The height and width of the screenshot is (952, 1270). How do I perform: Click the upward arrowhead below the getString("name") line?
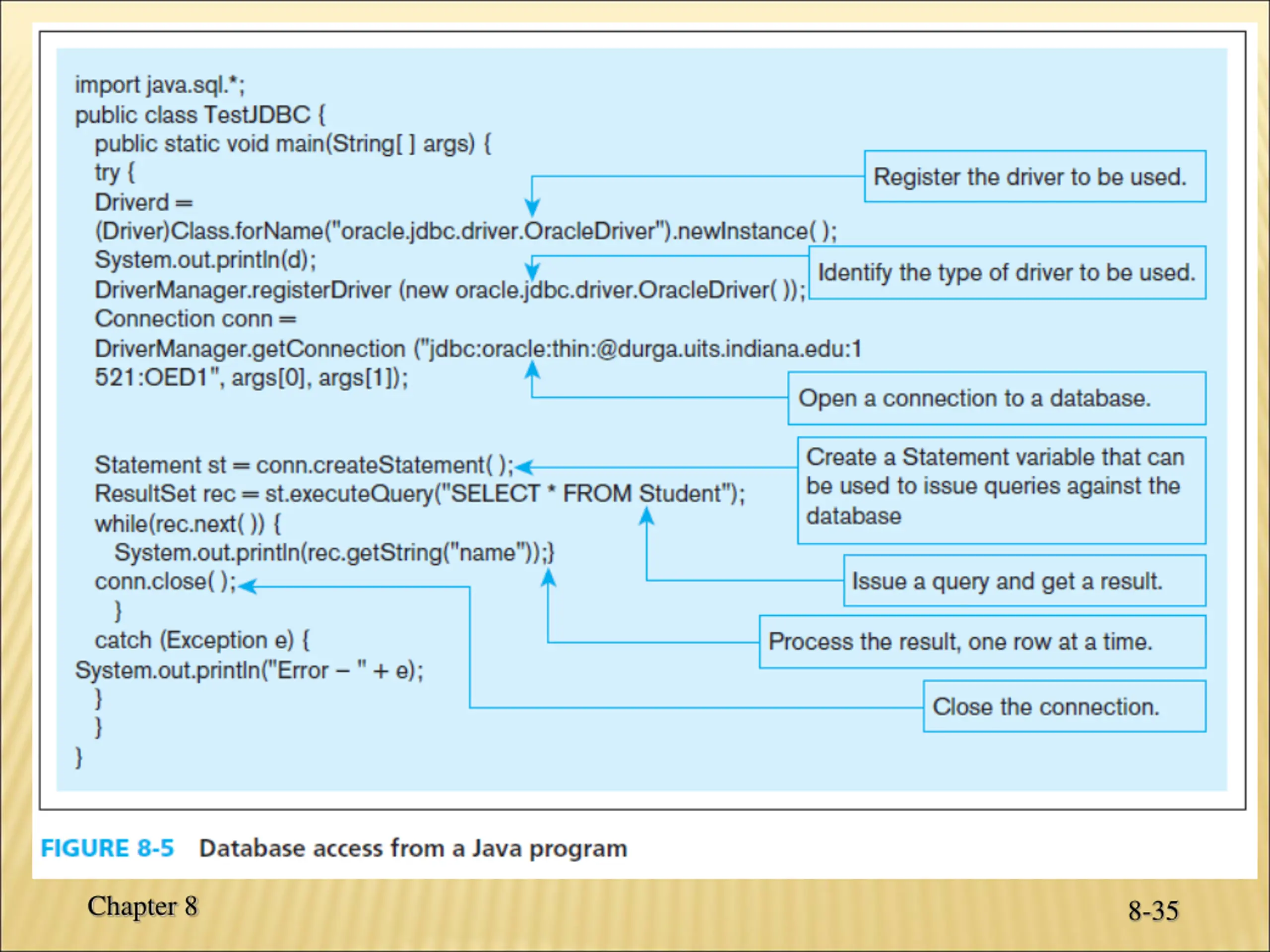point(548,577)
